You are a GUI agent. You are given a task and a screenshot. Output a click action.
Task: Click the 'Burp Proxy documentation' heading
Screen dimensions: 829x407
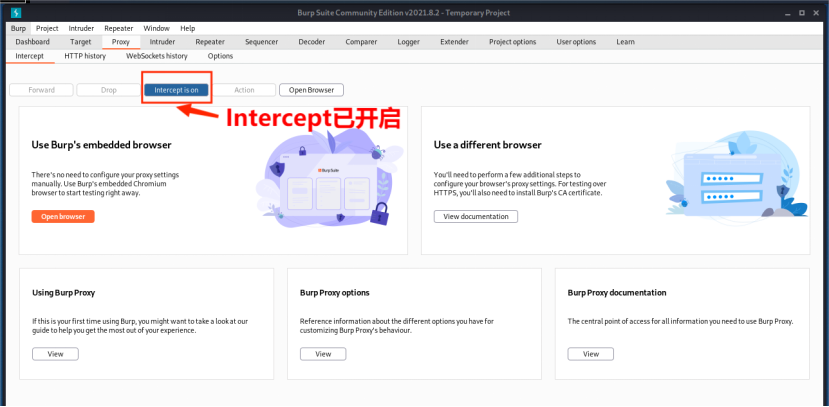click(x=617, y=292)
